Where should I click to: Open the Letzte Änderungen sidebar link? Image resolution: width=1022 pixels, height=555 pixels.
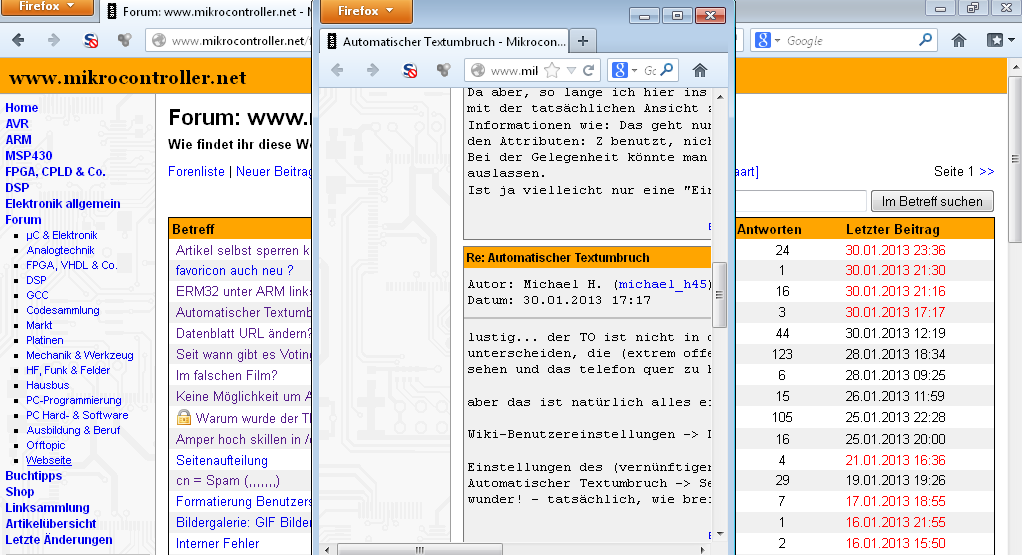click(x=59, y=539)
